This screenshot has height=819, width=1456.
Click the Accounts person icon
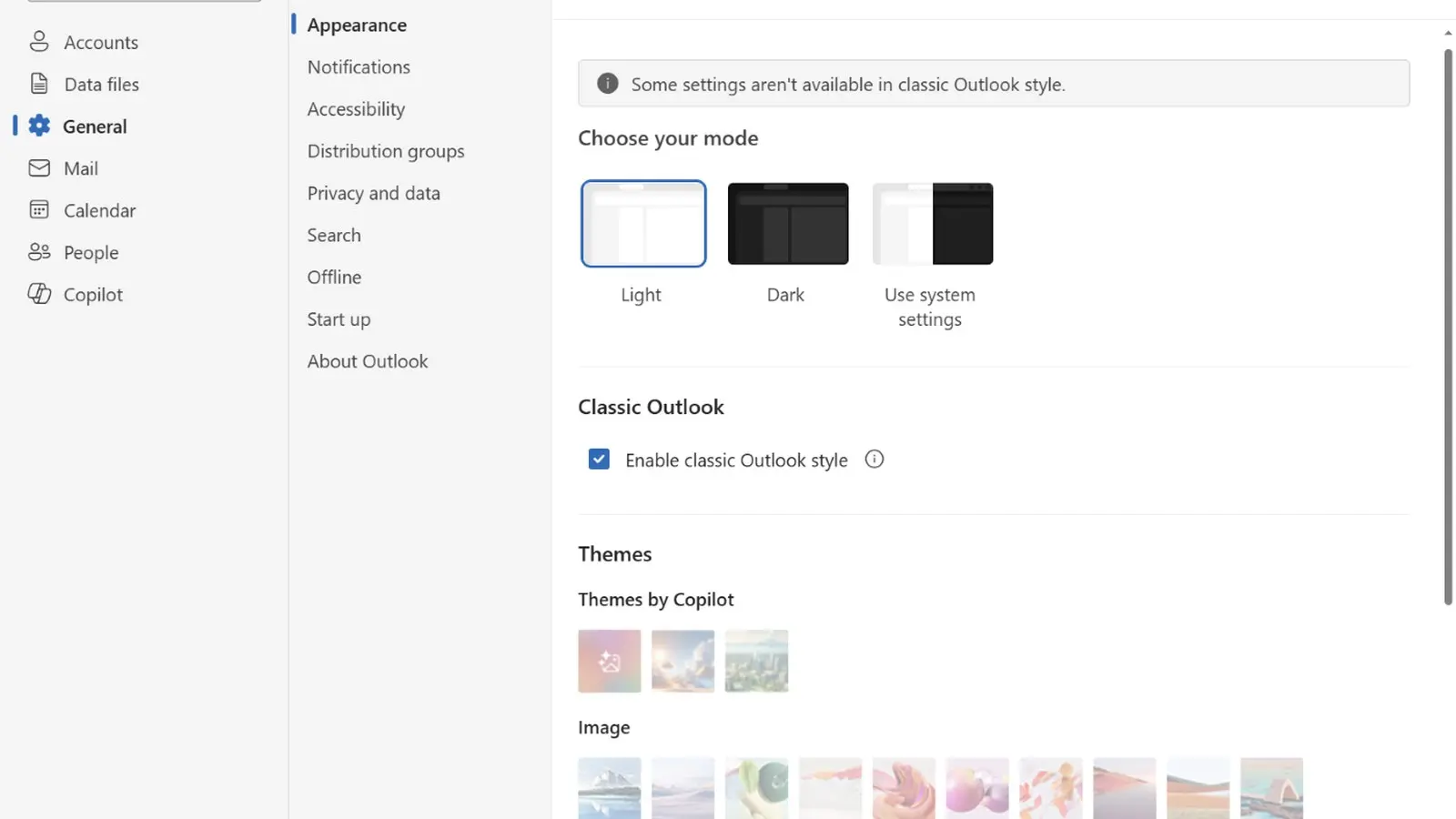(x=39, y=42)
